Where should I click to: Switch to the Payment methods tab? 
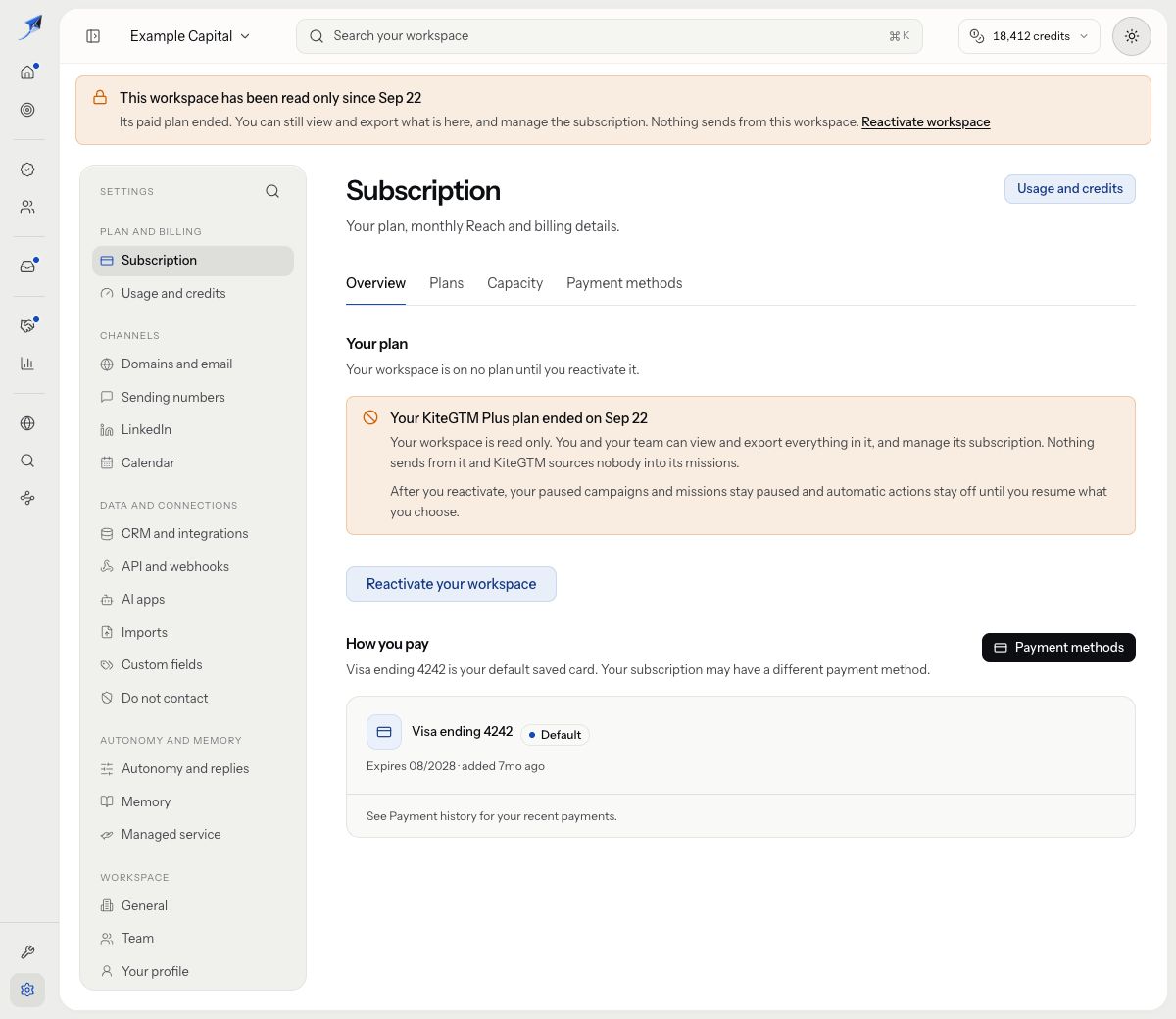coord(624,283)
